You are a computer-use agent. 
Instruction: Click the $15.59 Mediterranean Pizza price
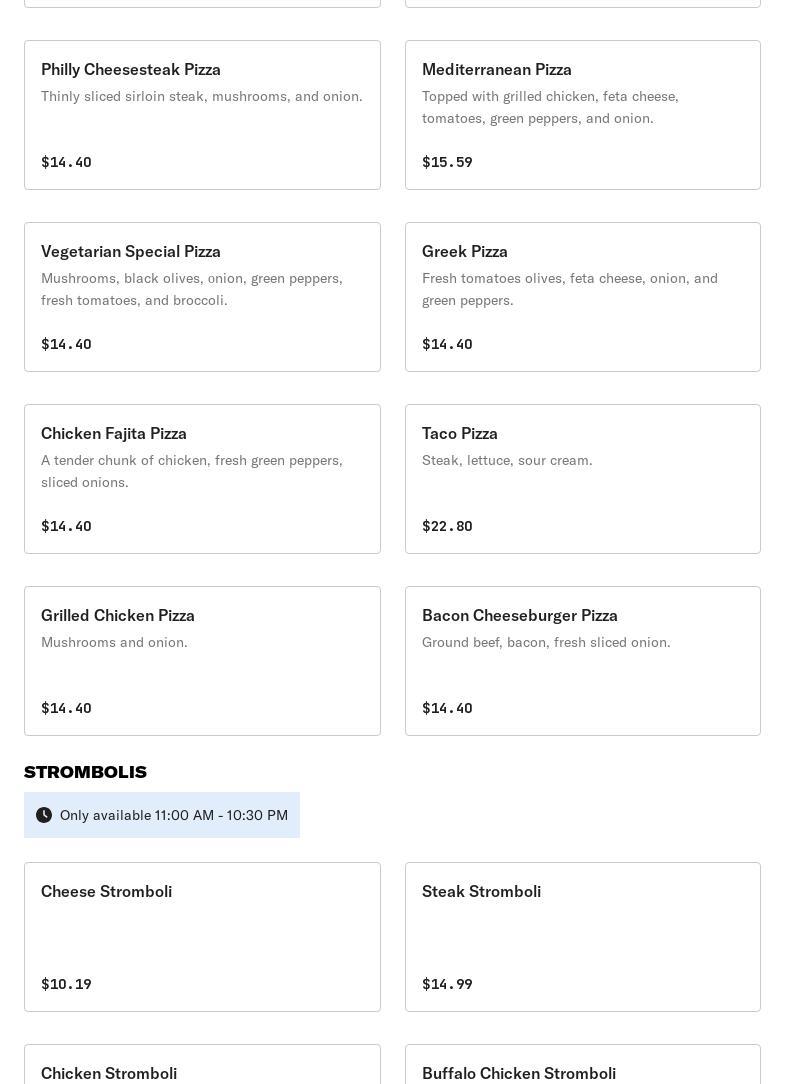(447, 162)
